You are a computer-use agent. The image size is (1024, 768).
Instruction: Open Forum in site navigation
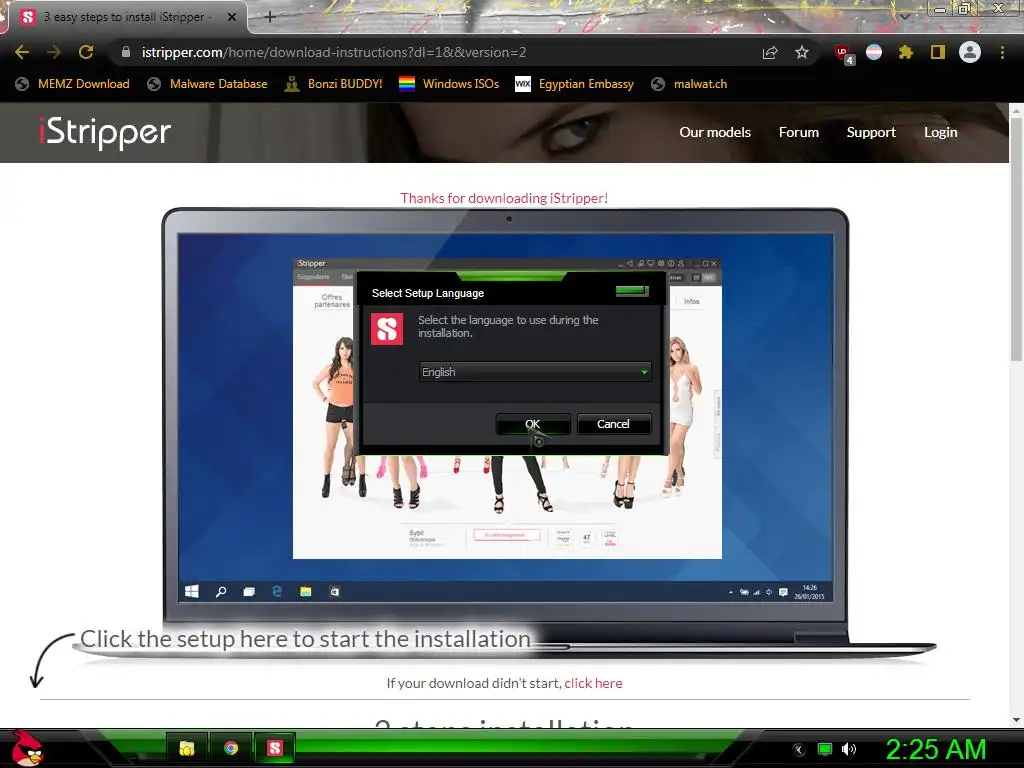[799, 132]
